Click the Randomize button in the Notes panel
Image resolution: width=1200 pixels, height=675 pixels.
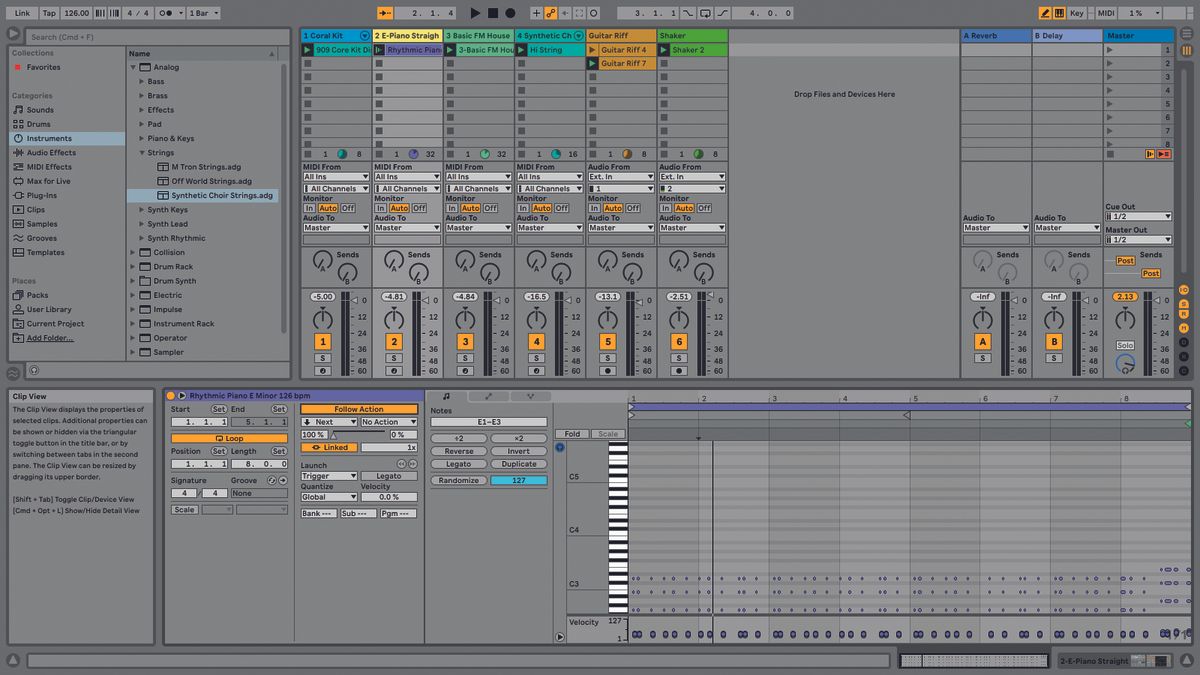(460, 479)
